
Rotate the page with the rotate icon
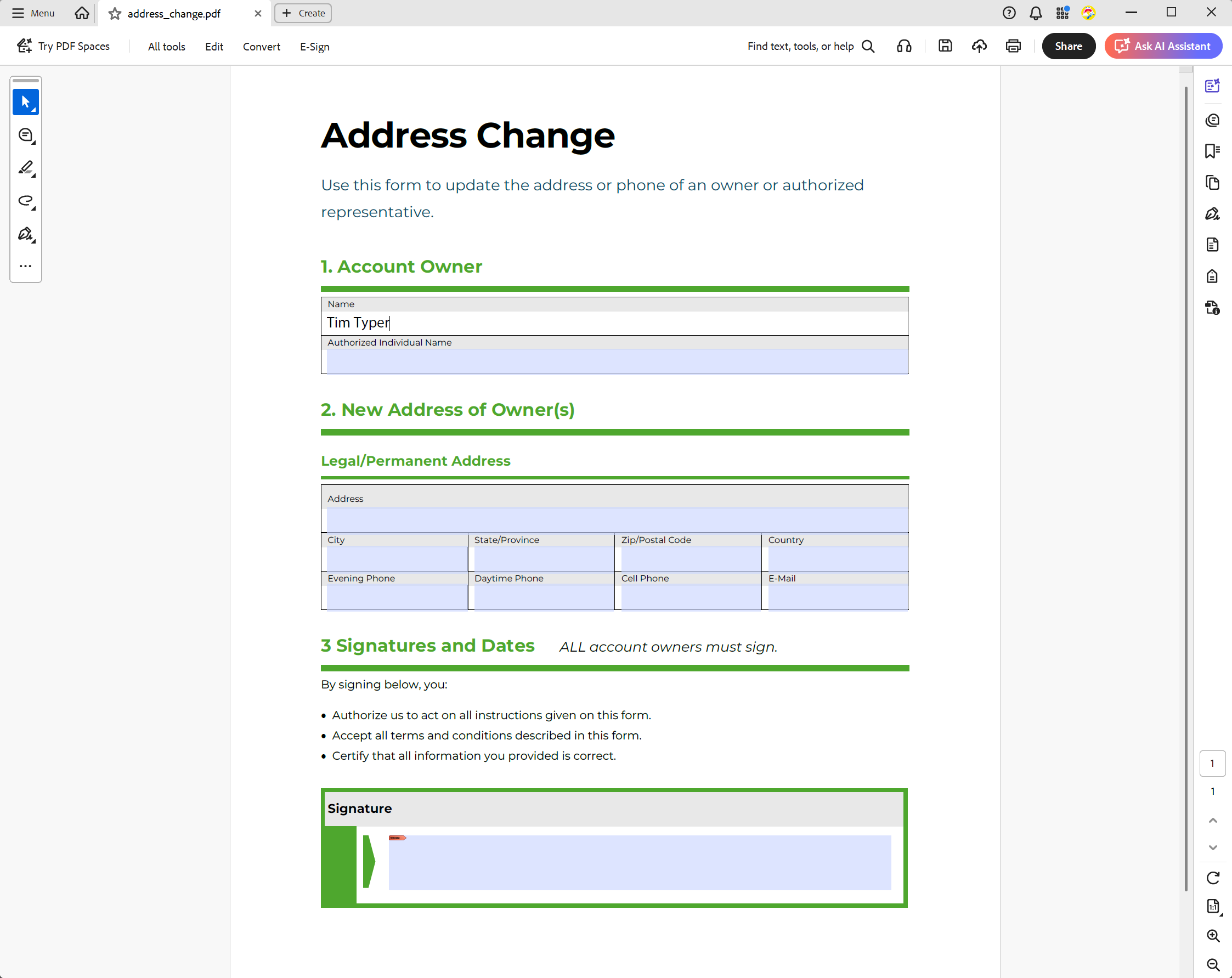tap(1213, 878)
